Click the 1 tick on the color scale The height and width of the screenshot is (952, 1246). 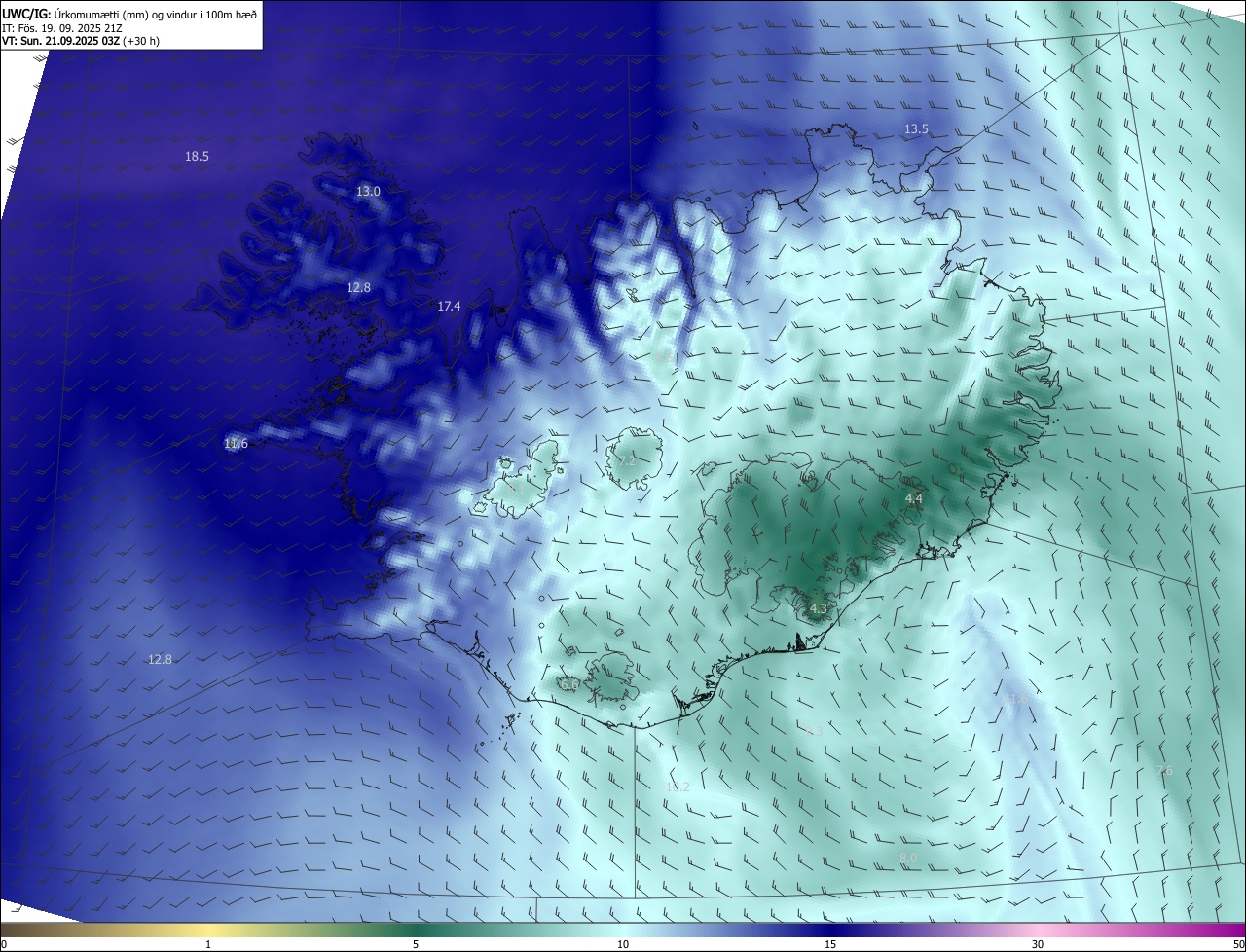208,944
